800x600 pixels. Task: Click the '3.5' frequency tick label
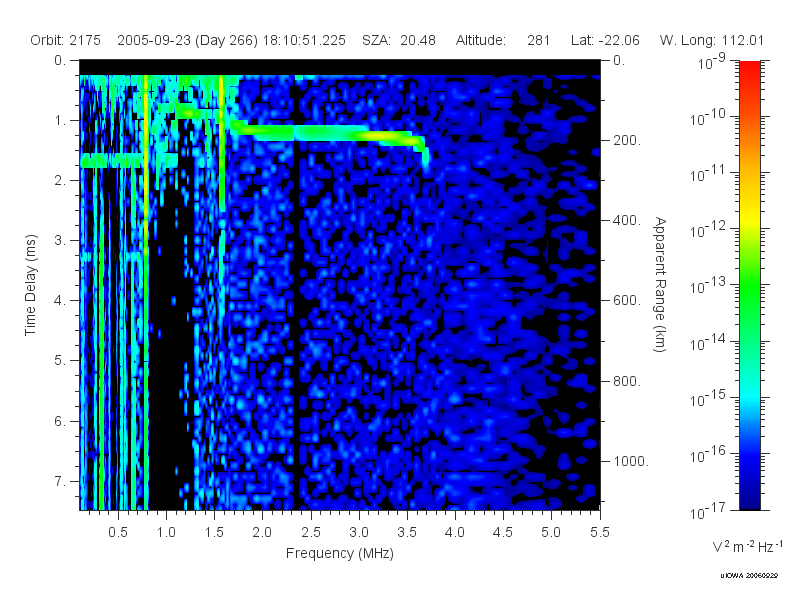coord(407,532)
